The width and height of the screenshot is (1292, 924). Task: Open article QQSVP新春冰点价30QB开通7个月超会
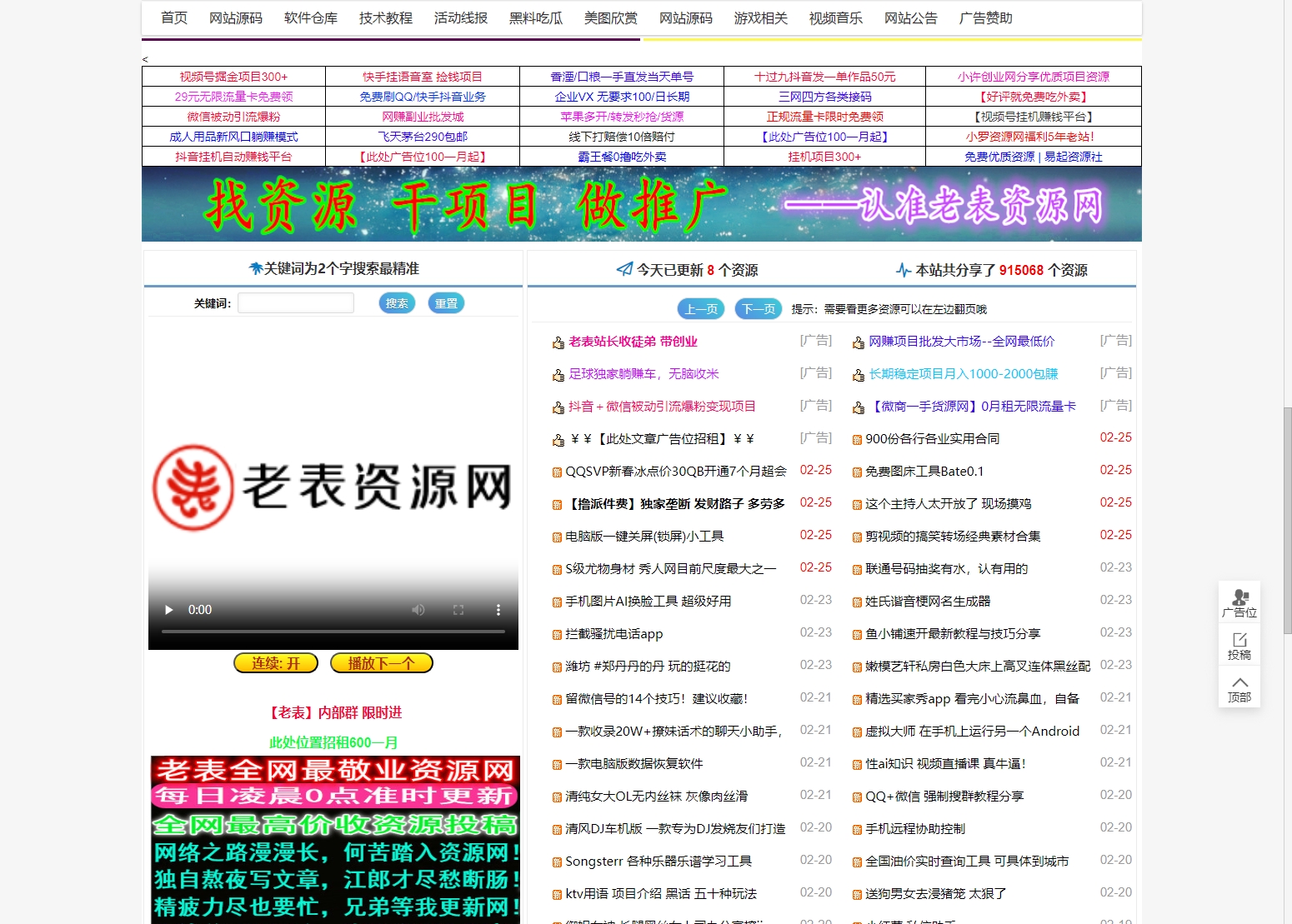676,472
